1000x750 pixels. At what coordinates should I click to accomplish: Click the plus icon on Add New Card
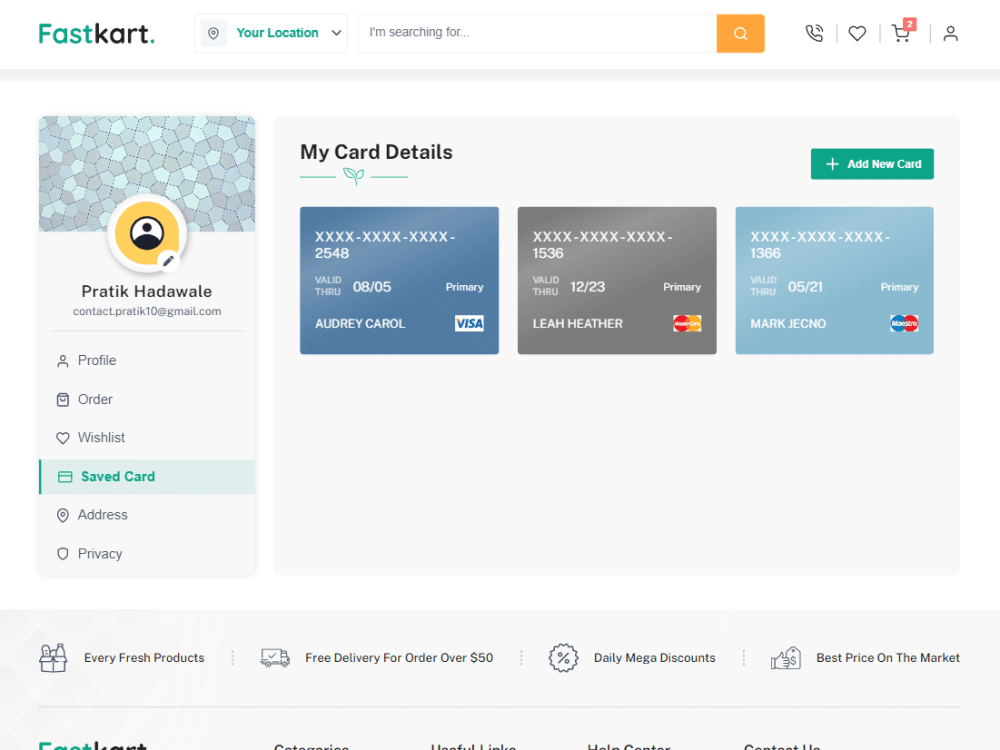click(x=832, y=164)
